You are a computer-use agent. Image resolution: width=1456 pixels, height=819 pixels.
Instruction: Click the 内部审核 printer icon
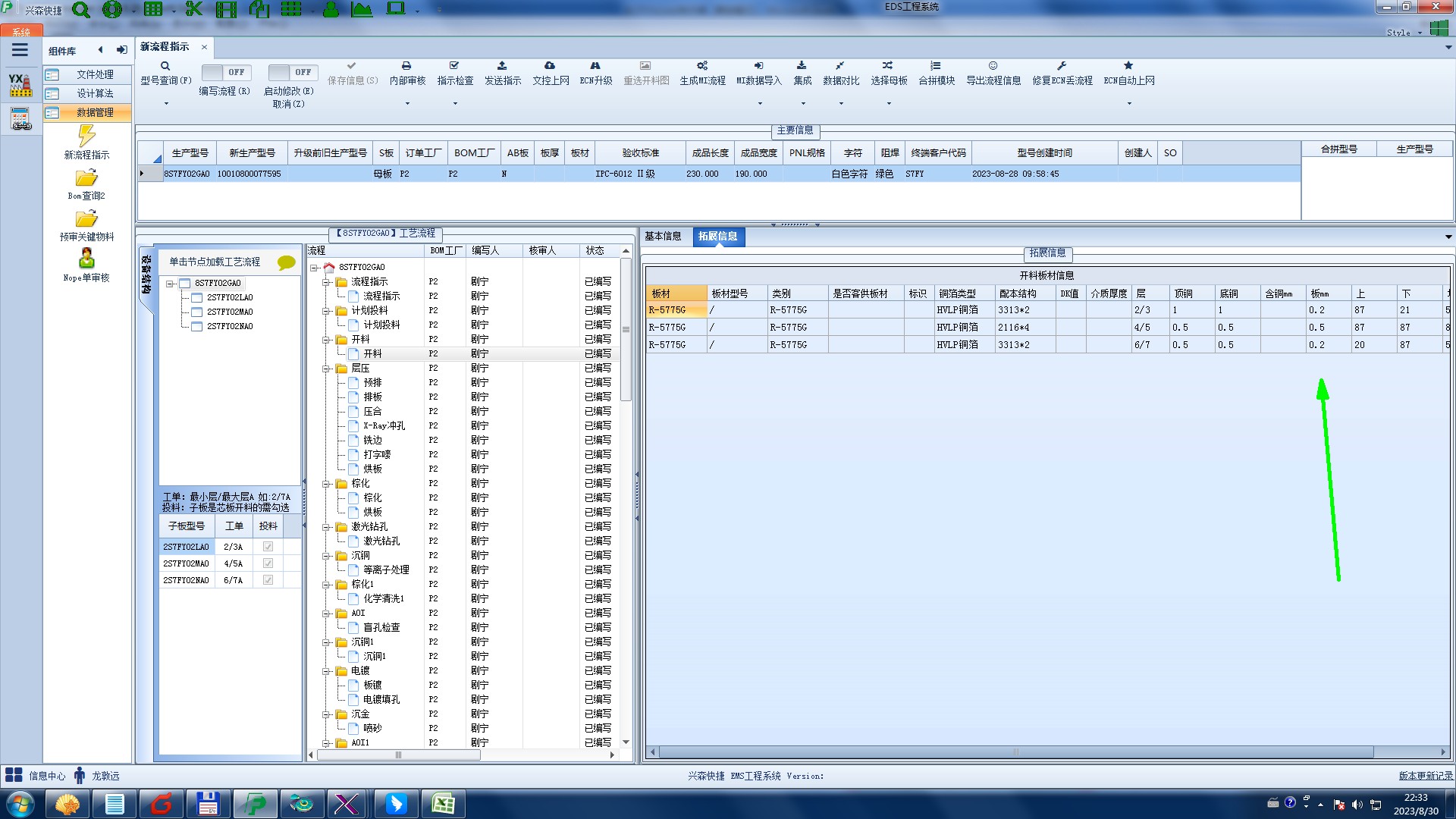pyautogui.click(x=406, y=66)
